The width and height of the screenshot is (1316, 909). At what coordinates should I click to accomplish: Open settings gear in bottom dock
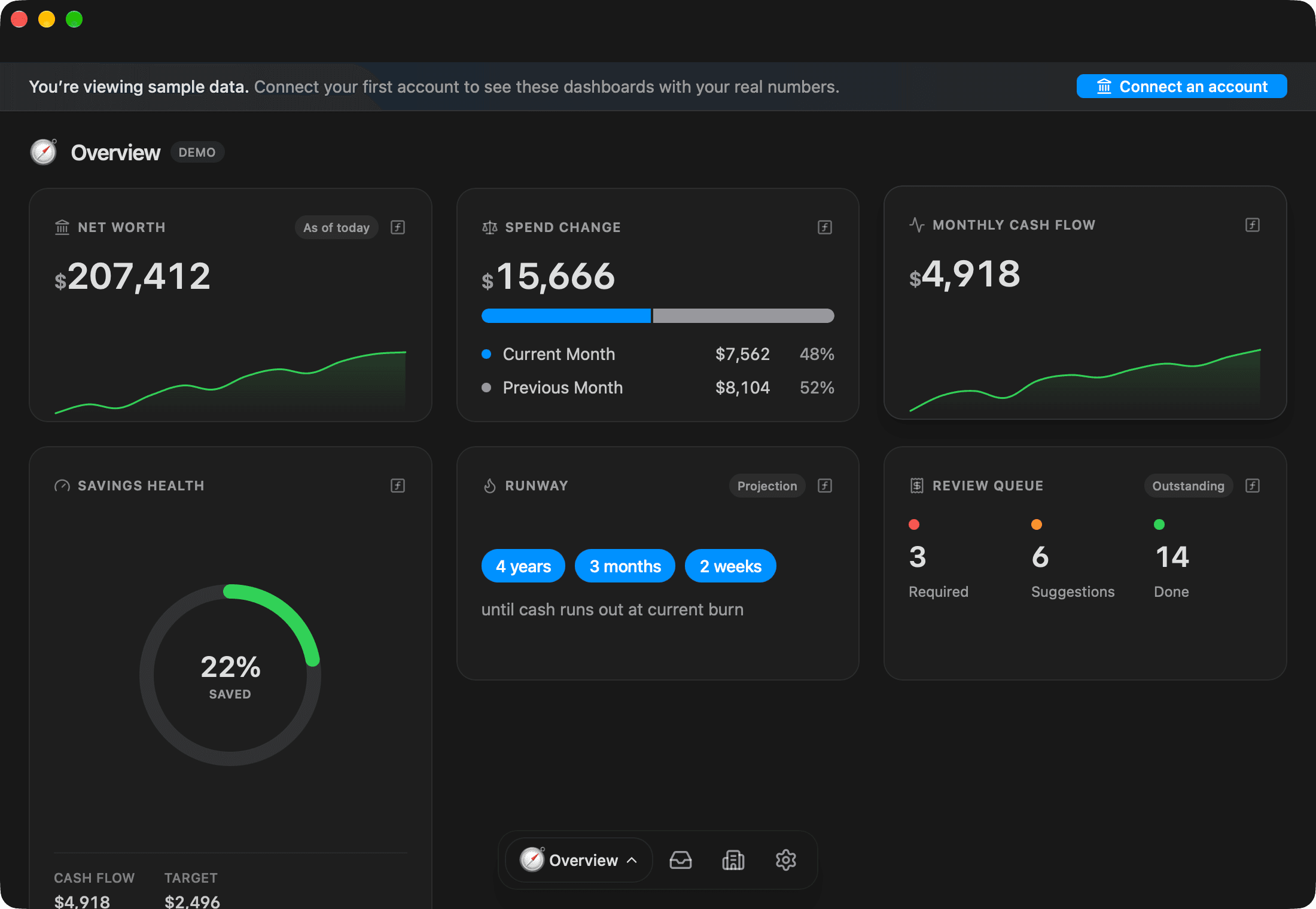[x=786, y=860]
